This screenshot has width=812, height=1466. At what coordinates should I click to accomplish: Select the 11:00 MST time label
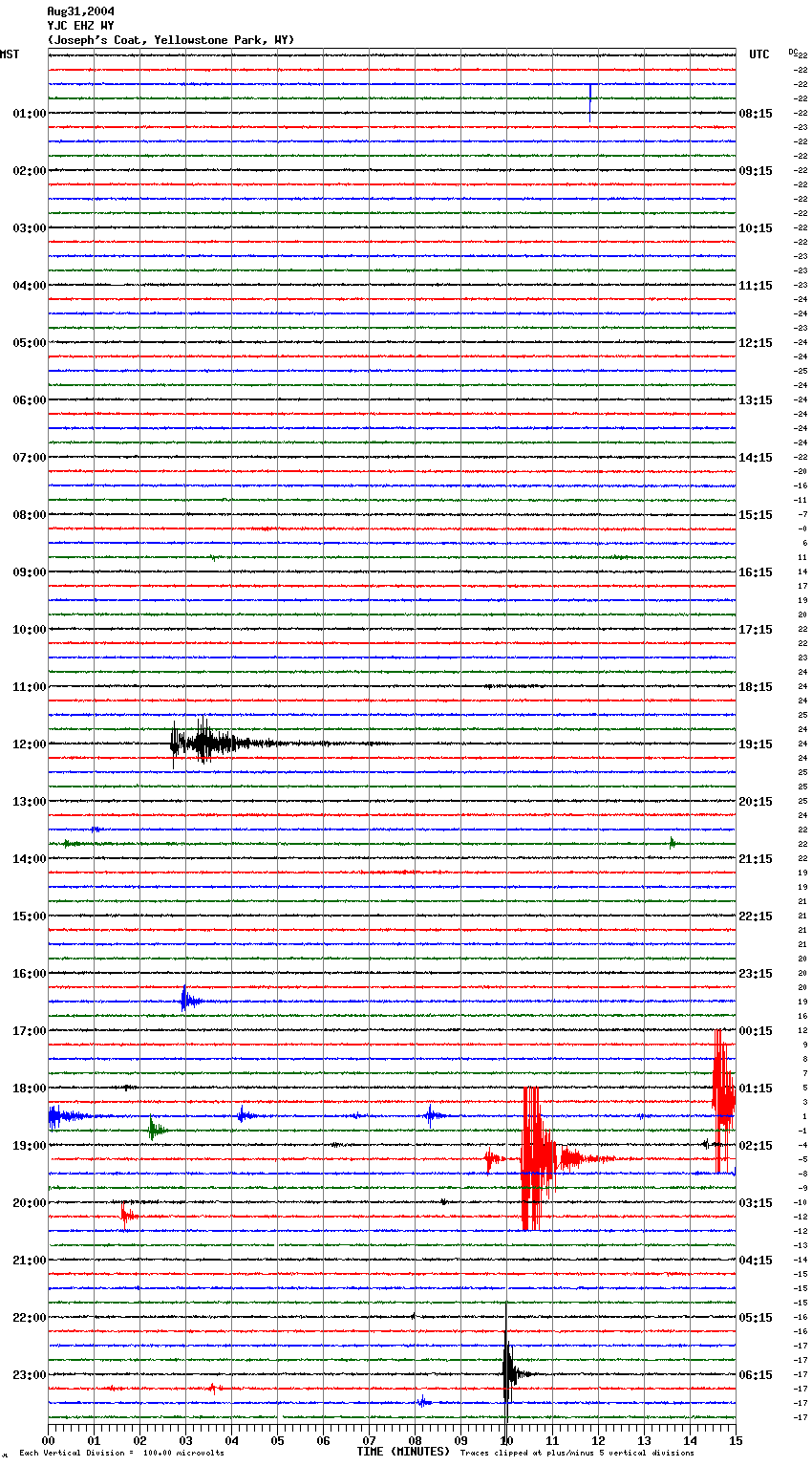[30, 686]
